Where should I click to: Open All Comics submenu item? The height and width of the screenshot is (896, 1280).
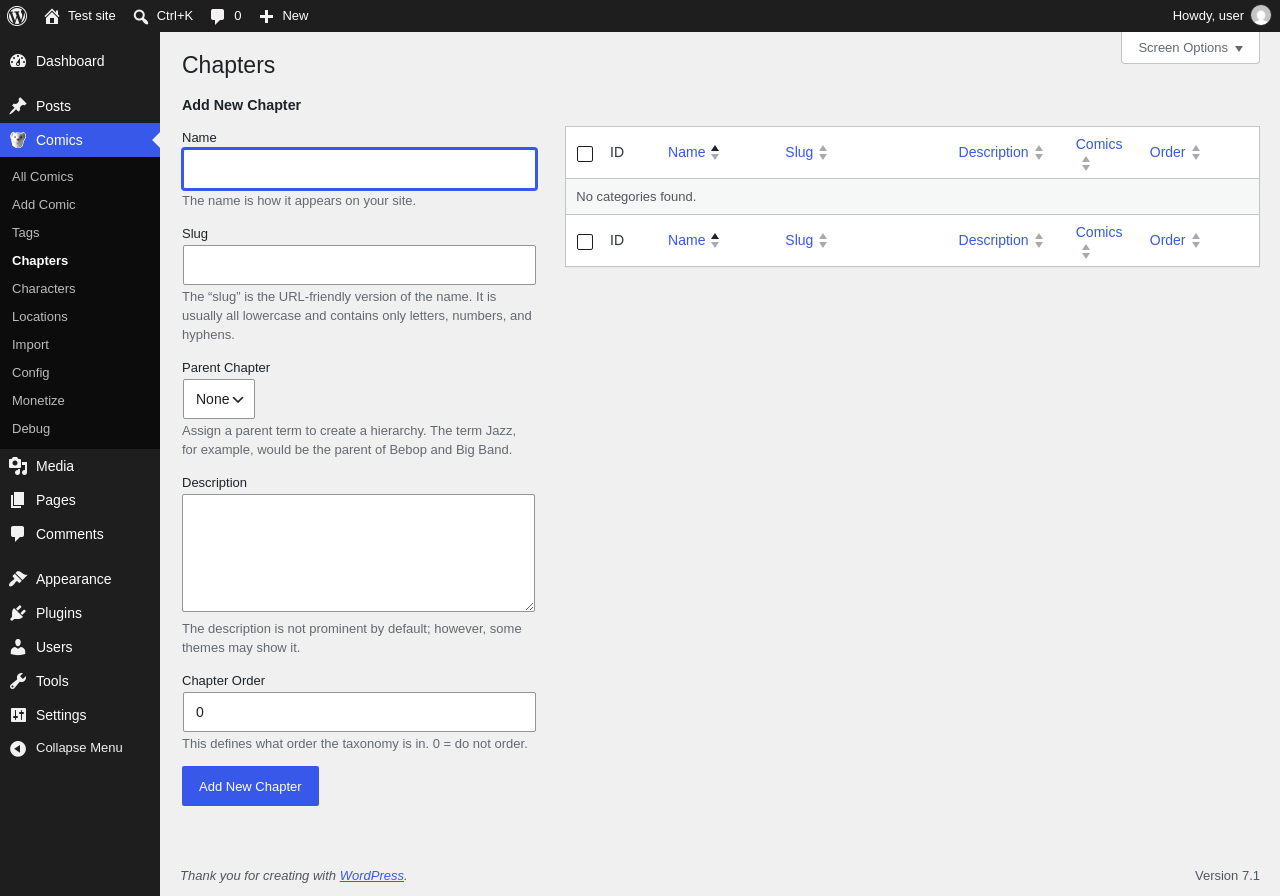tap(80, 176)
